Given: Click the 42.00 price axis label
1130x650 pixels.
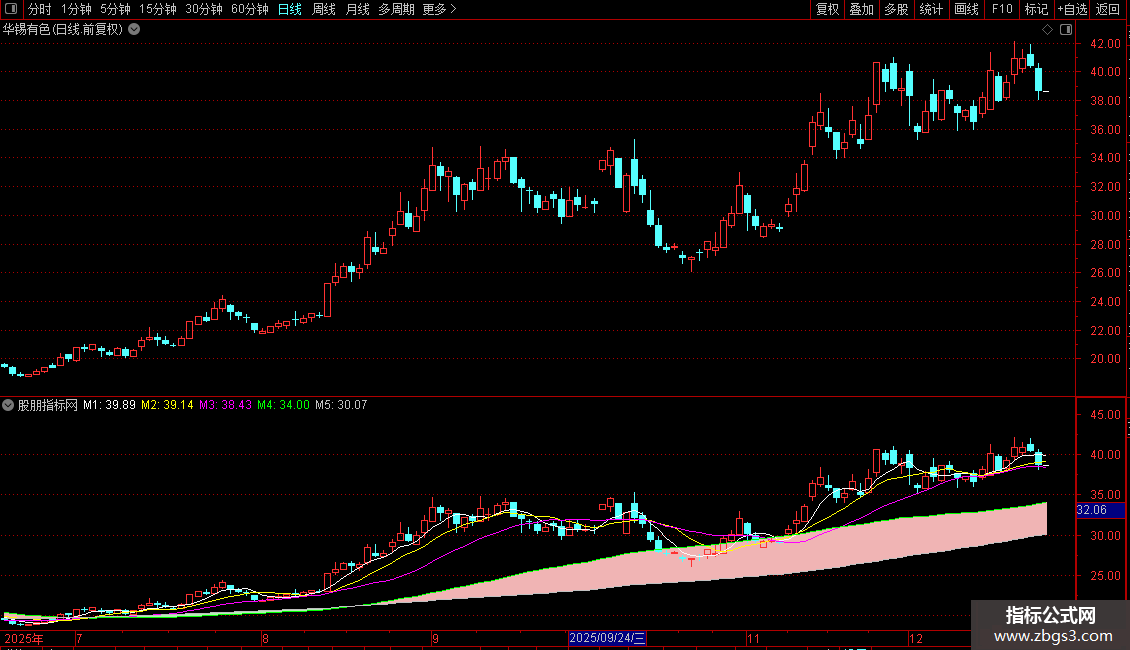Looking at the screenshot, I should tap(1105, 44).
